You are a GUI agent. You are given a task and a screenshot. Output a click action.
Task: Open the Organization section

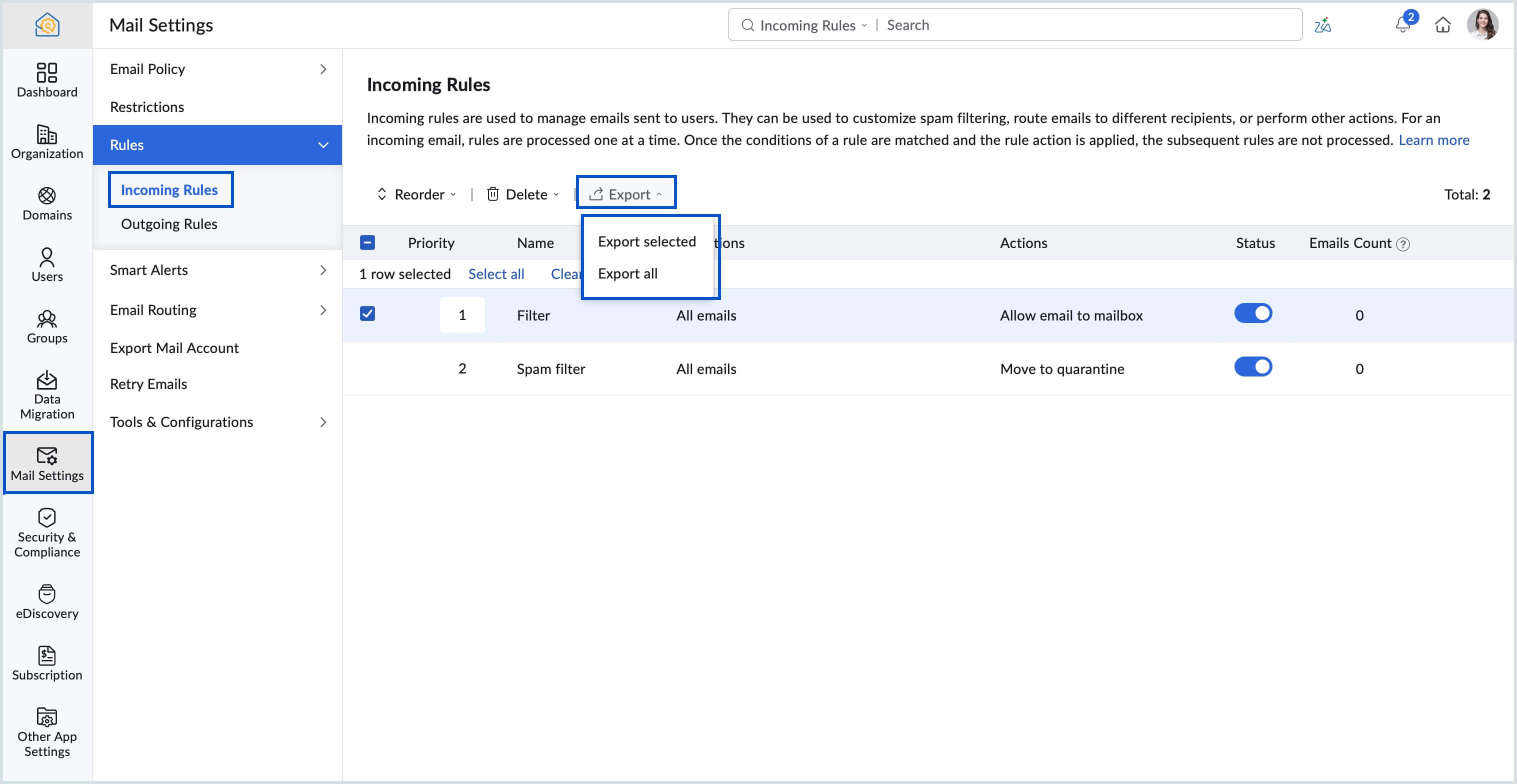(x=47, y=141)
